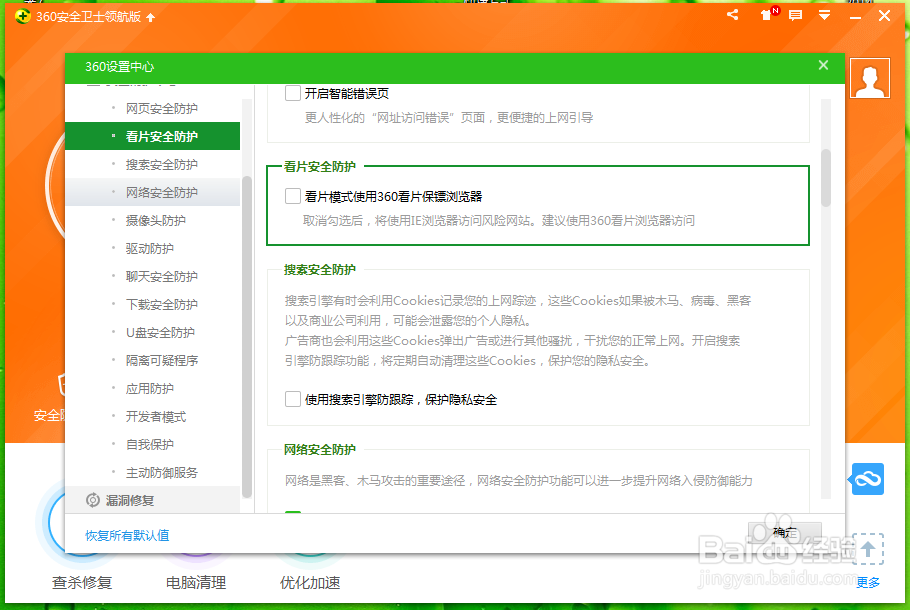Open the share icon in the title bar
The width and height of the screenshot is (910, 610).
pos(732,15)
